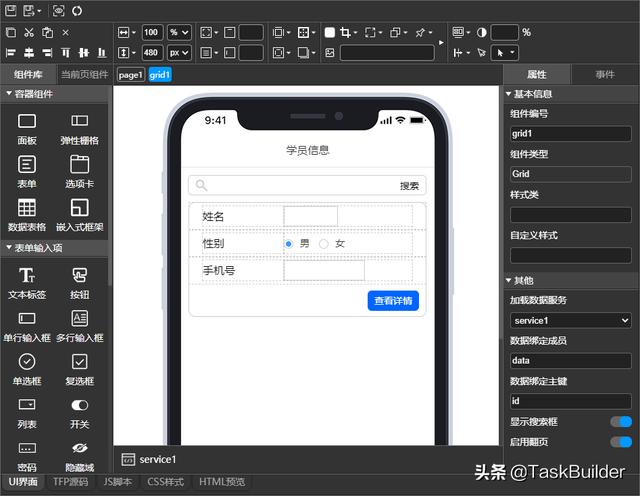Click the save icon in top toolbar
Image resolution: width=640 pixels, height=496 pixels.
[x=11, y=11]
